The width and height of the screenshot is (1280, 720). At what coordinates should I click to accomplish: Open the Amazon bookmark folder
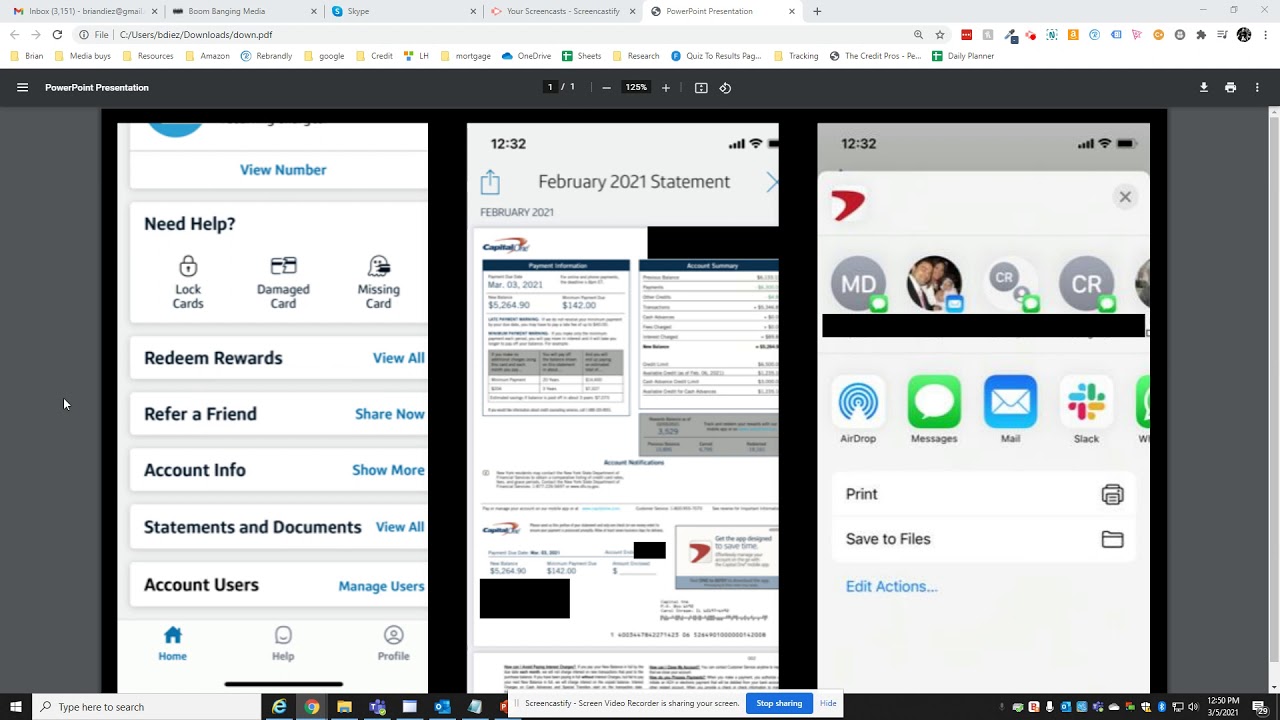click(x=208, y=56)
